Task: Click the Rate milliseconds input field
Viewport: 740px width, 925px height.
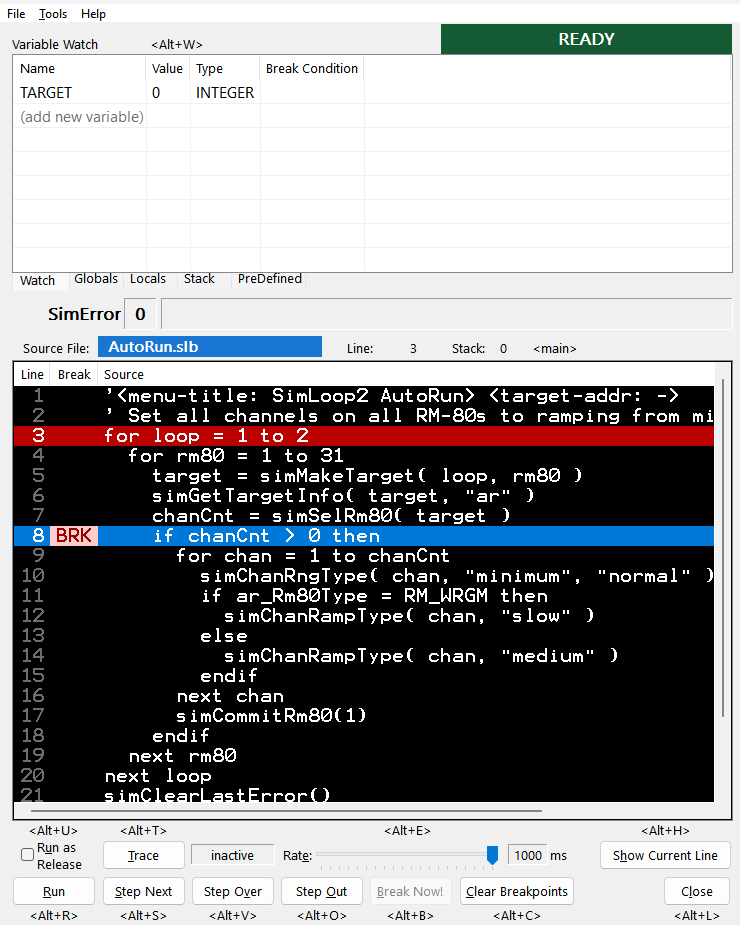Action: (x=527, y=855)
